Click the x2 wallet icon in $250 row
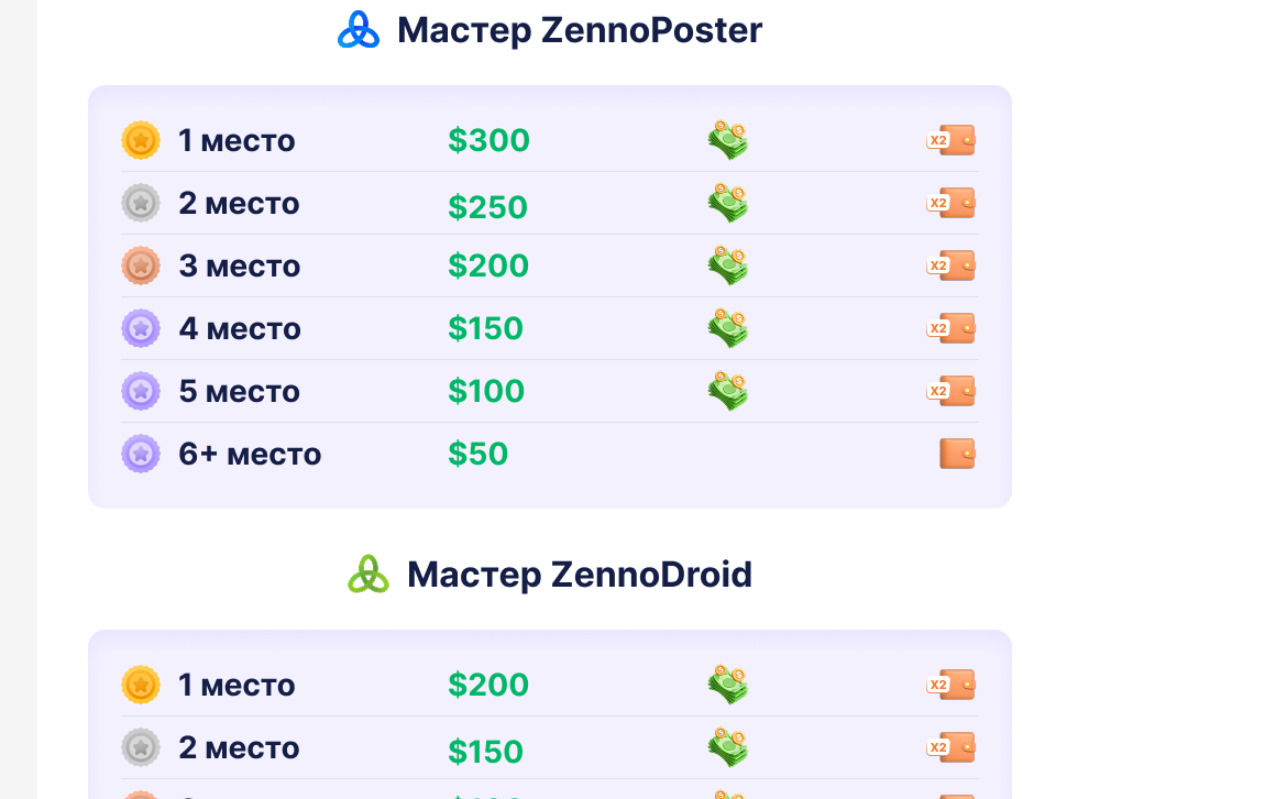 [x=951, y=203]
